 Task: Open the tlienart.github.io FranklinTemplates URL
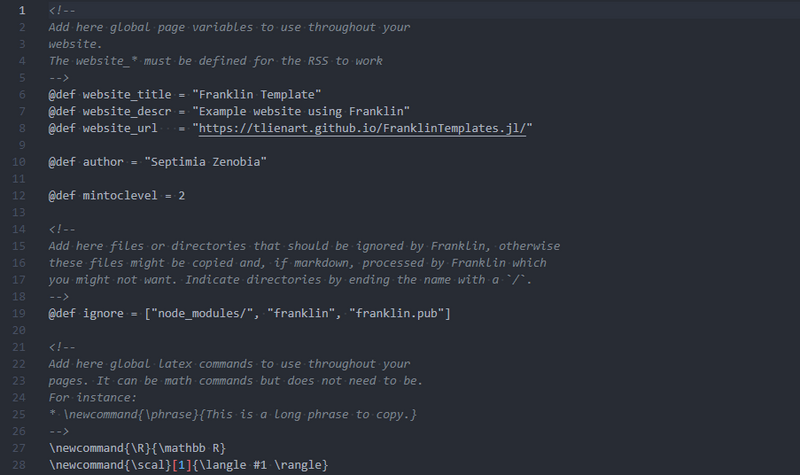click(364, 128)
